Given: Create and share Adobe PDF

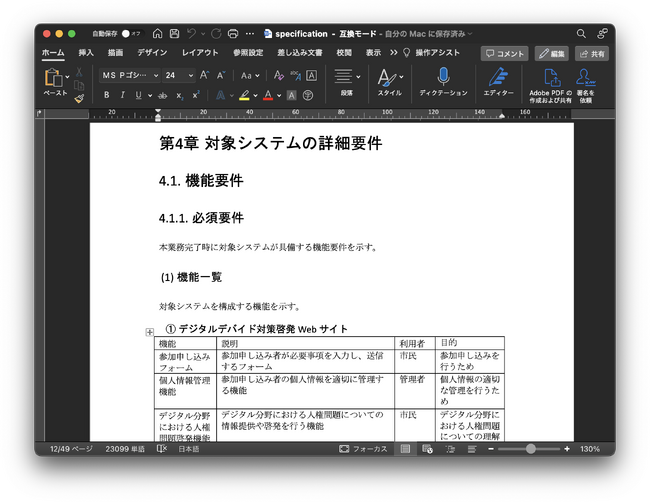Looking at the screenshot, I should 552,78.
